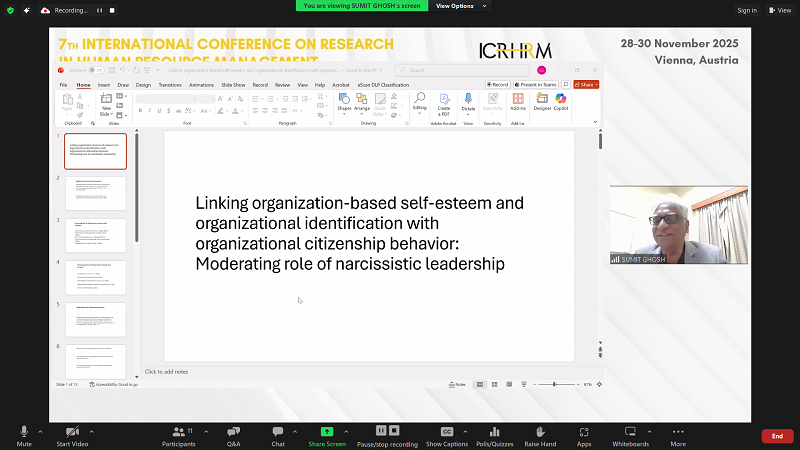The height and width of the screenshot is (450, 800).
Task: Click the Zoom encryption shield icon
Action: 10,10
